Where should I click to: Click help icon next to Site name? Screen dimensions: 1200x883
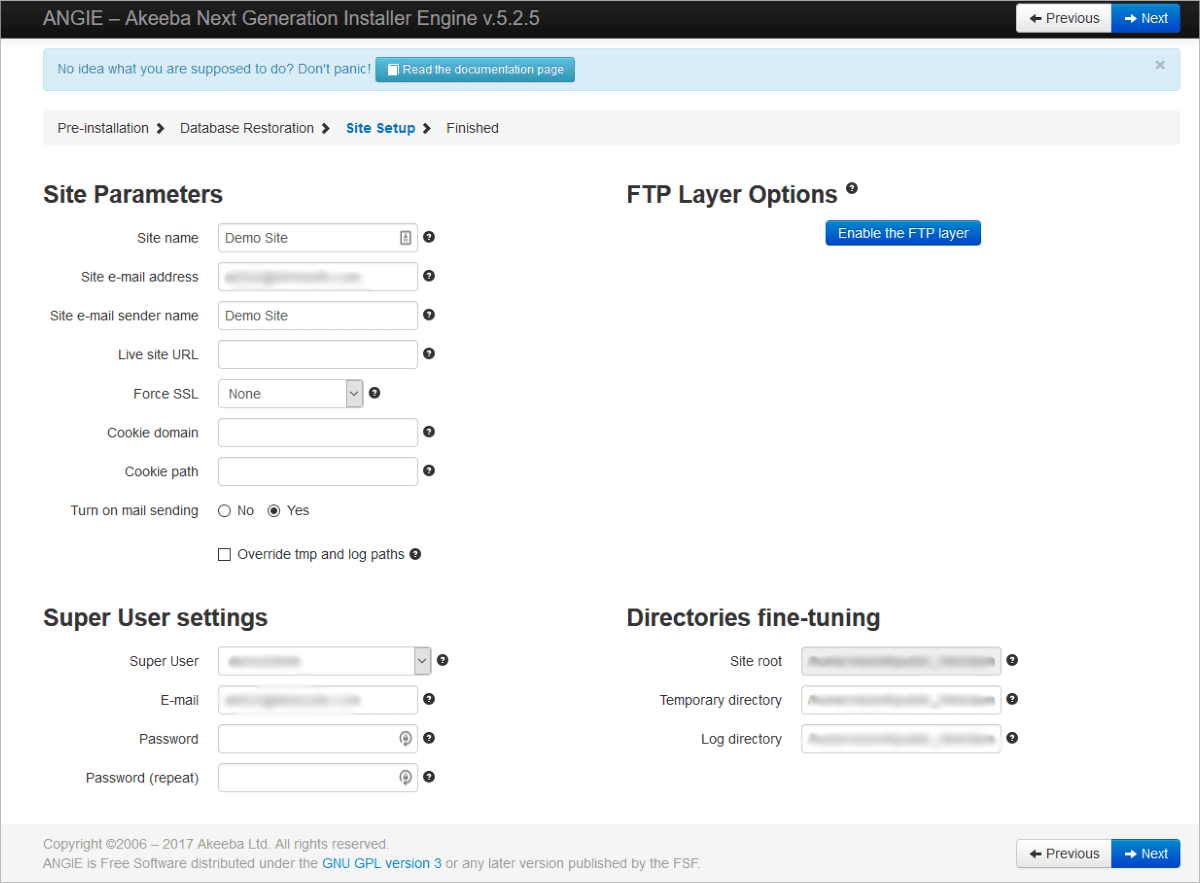[x=429, y=238]
